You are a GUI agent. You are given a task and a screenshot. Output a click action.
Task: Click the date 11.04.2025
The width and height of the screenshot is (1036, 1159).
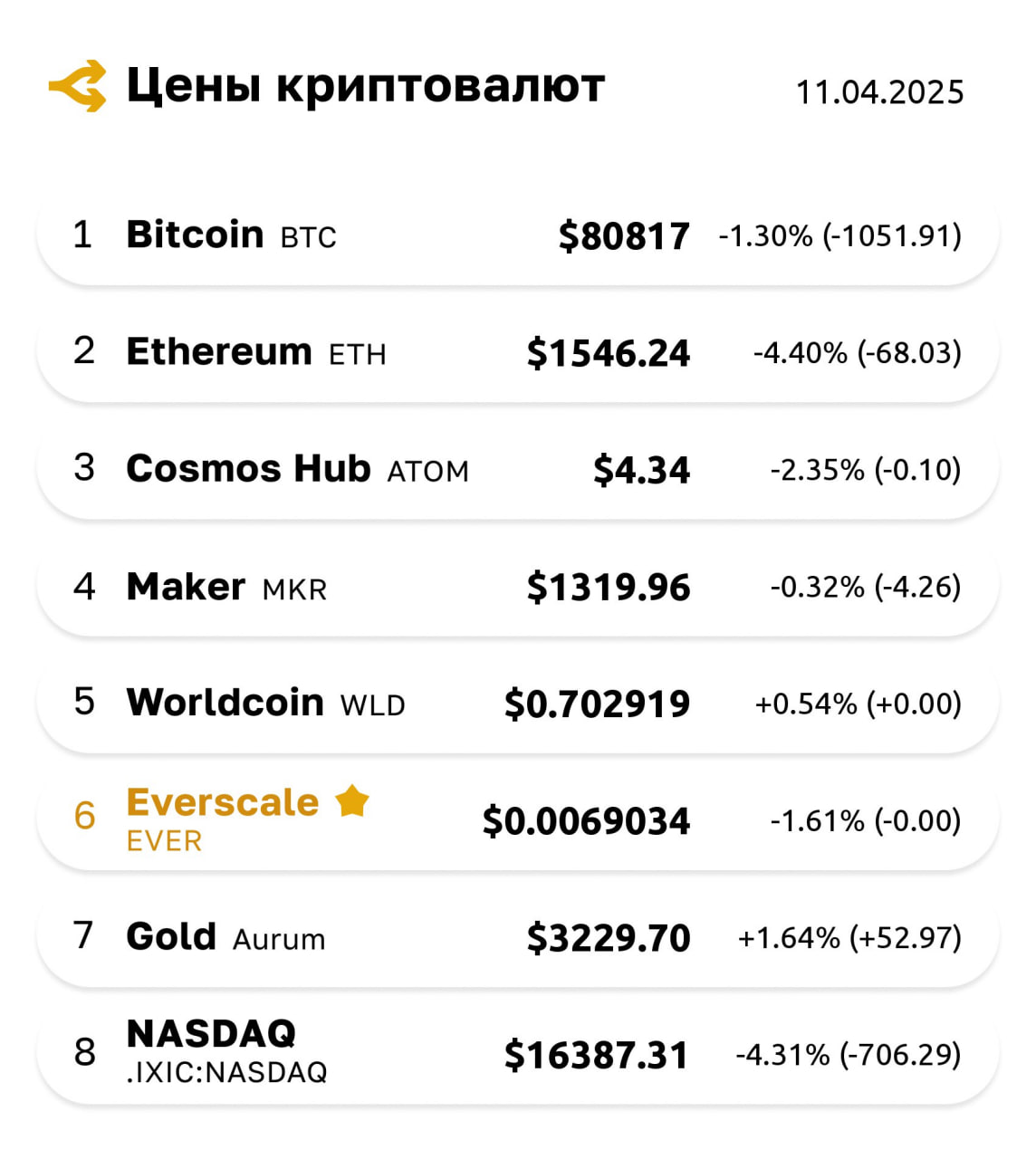[879, 92]
